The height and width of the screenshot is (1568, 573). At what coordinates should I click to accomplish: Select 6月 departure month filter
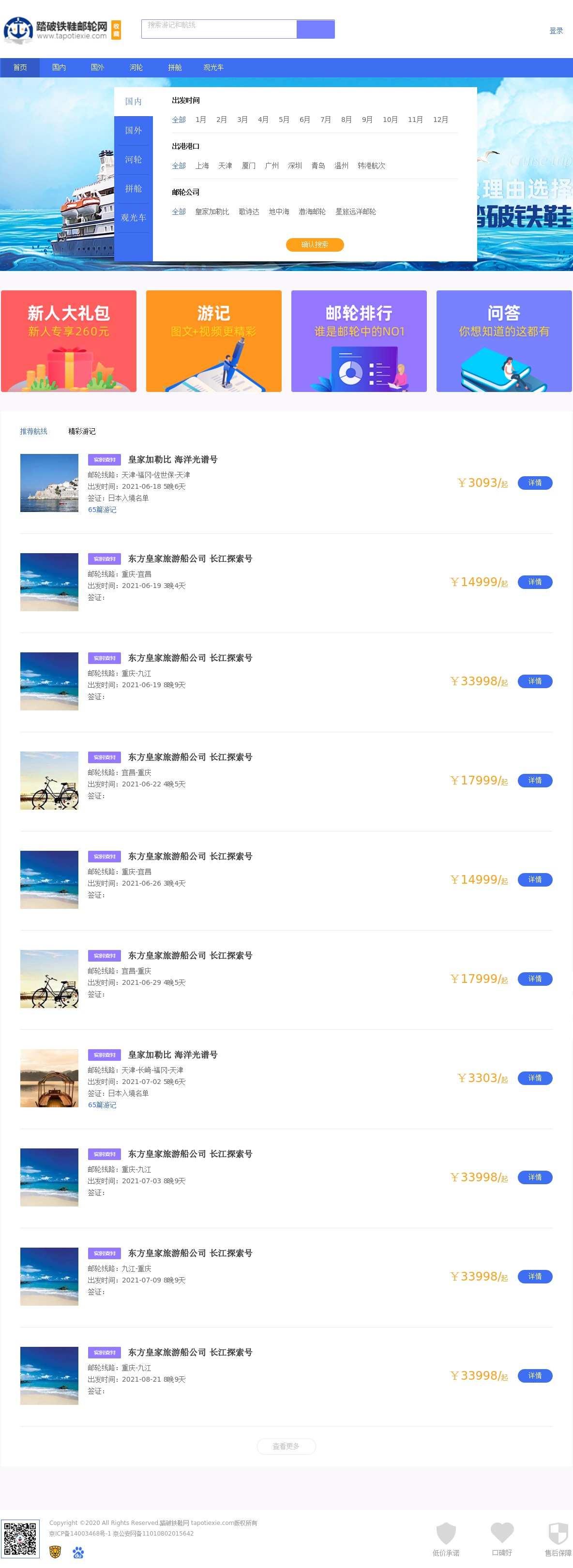pyautogui.click(x=304, y=120)
